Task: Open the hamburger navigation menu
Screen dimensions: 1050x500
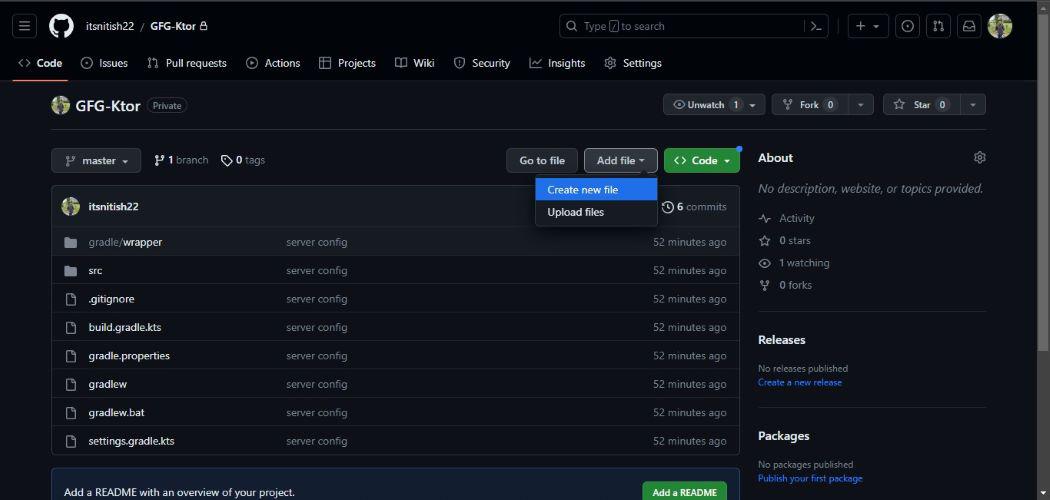Action: 24,26
